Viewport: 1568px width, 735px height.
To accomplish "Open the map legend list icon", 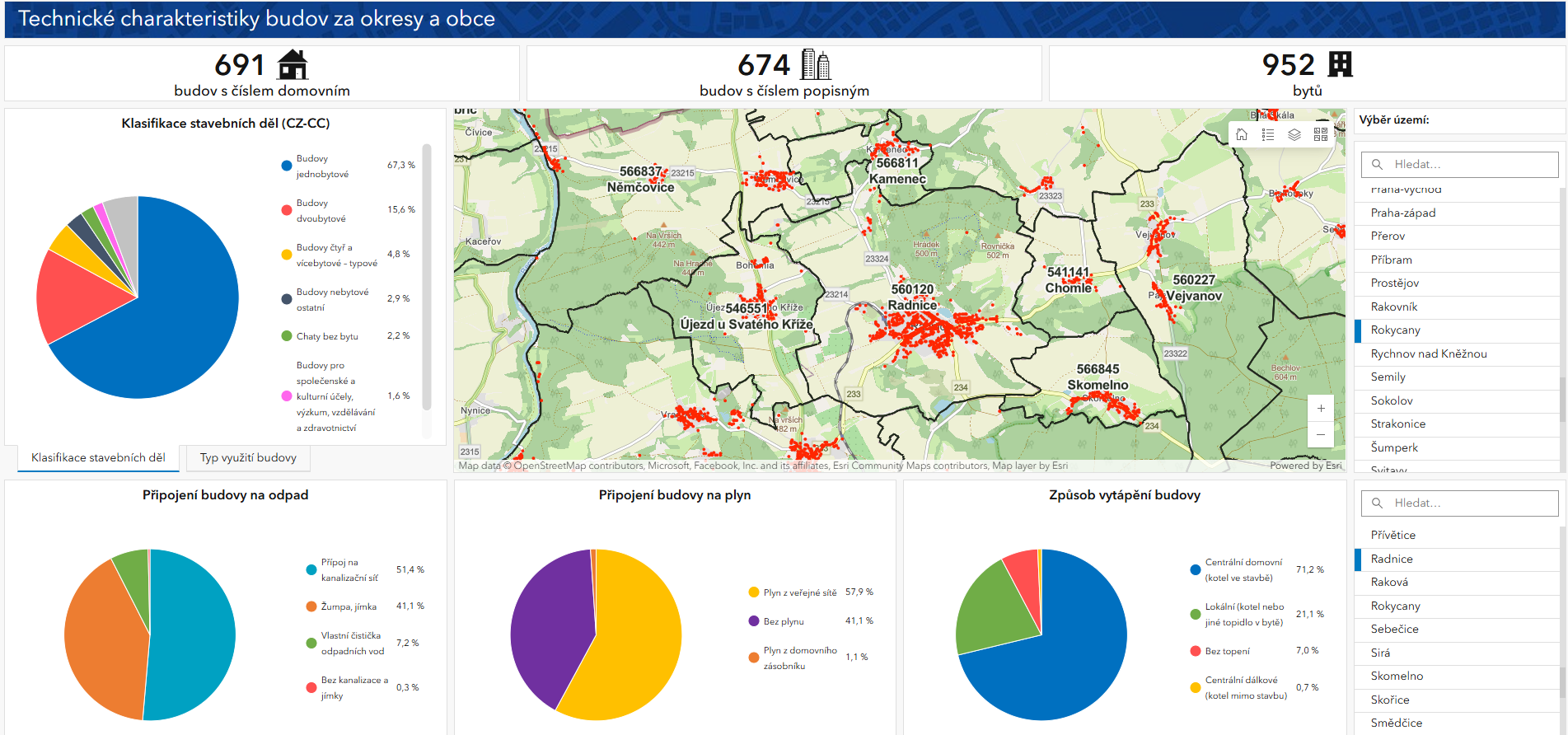I will 1268,134.
